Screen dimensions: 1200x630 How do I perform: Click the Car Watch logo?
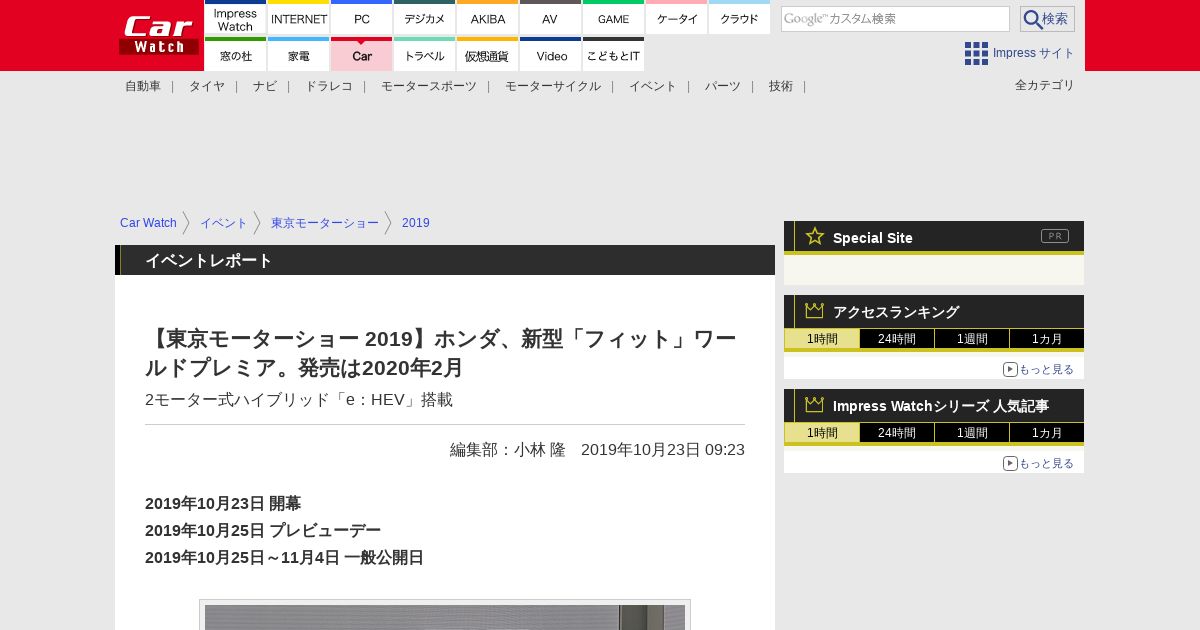coord(159,35)
